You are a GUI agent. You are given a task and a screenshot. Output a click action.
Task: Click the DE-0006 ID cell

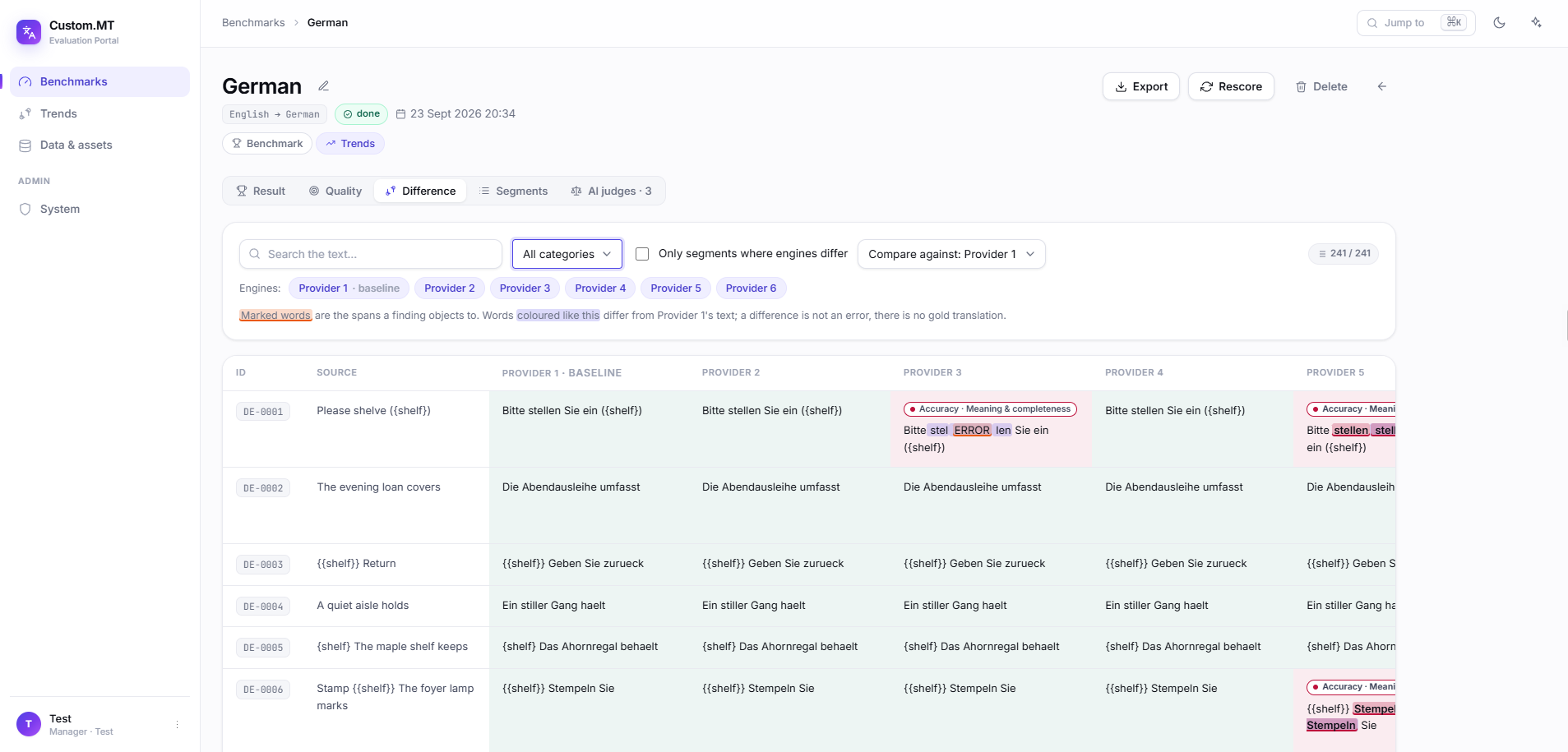pyautogui.click(x=263, y=690)
